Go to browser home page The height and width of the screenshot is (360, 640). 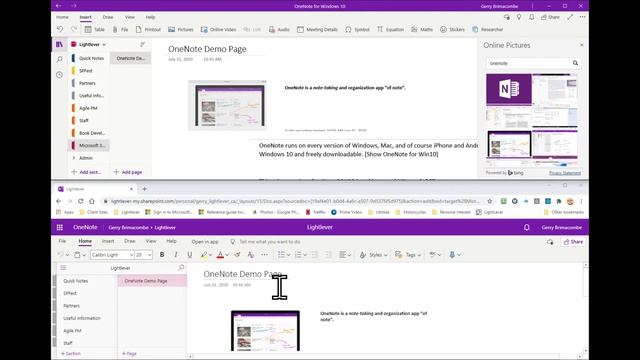[x=92, y=201]
